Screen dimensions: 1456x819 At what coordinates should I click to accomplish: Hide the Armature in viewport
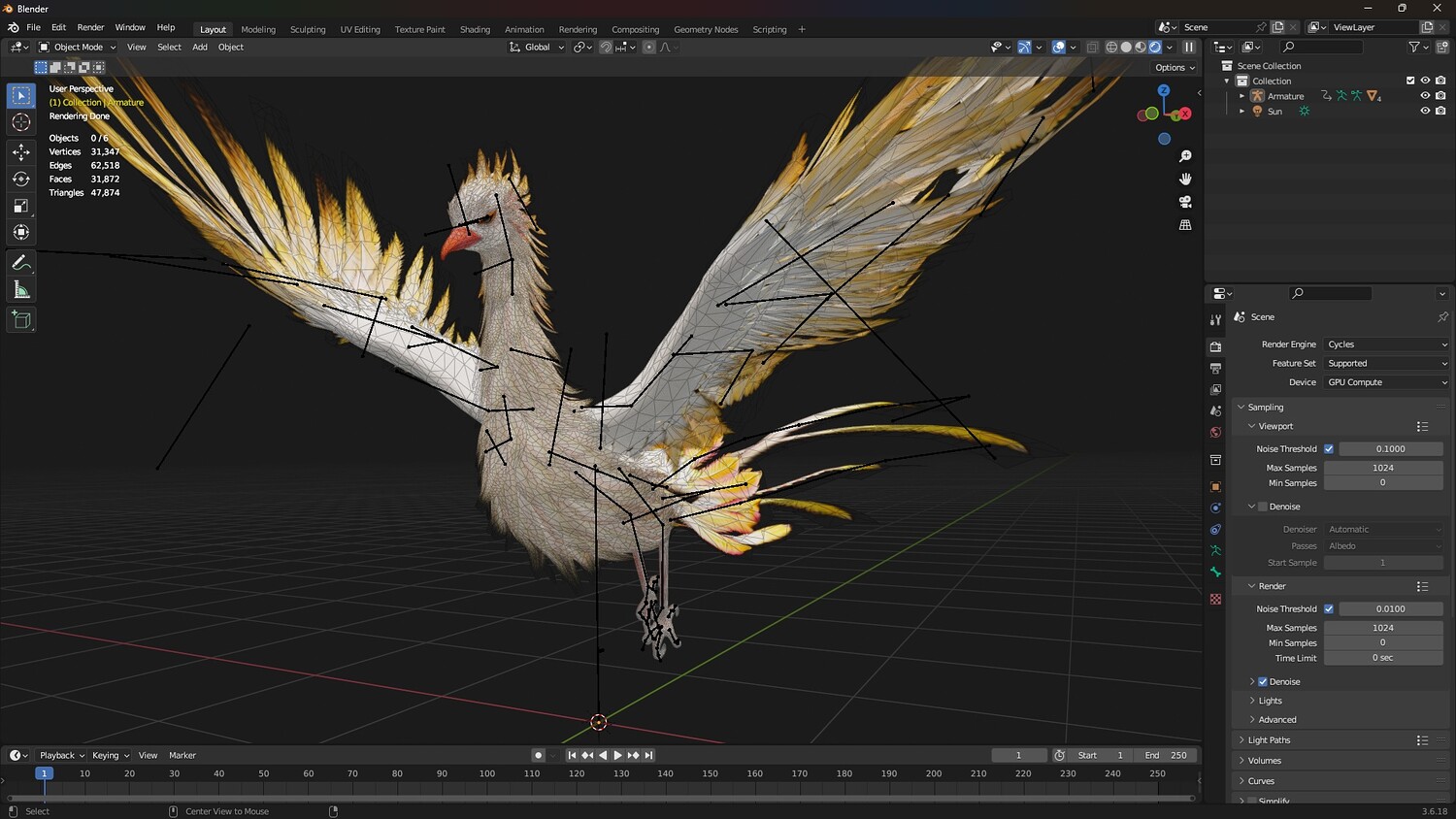pyautogui.click(x=1425, y=96)
